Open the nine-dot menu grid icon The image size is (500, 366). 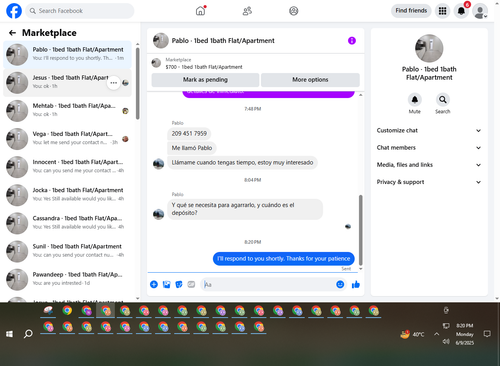point(442,11)
